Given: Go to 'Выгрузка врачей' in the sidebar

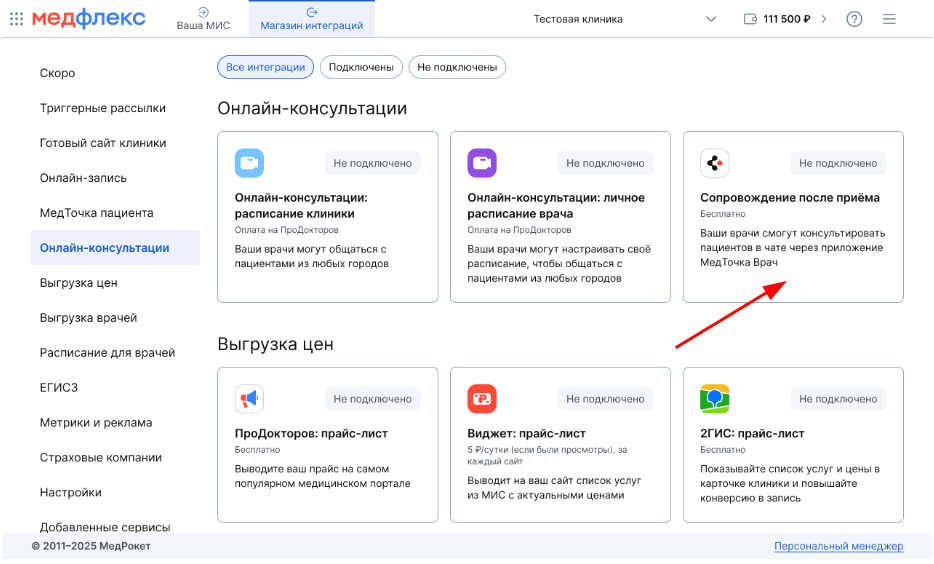Looking at the screenshot, I should click(x=89, y=318).
